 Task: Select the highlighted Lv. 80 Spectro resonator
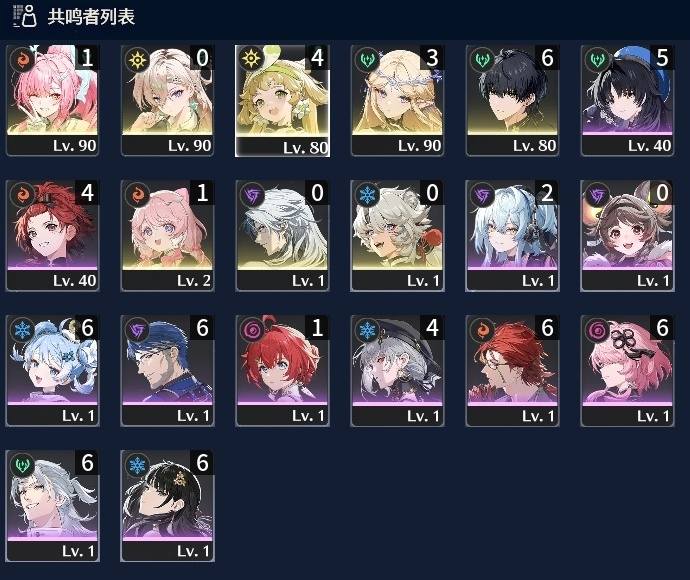coord(283,101)
